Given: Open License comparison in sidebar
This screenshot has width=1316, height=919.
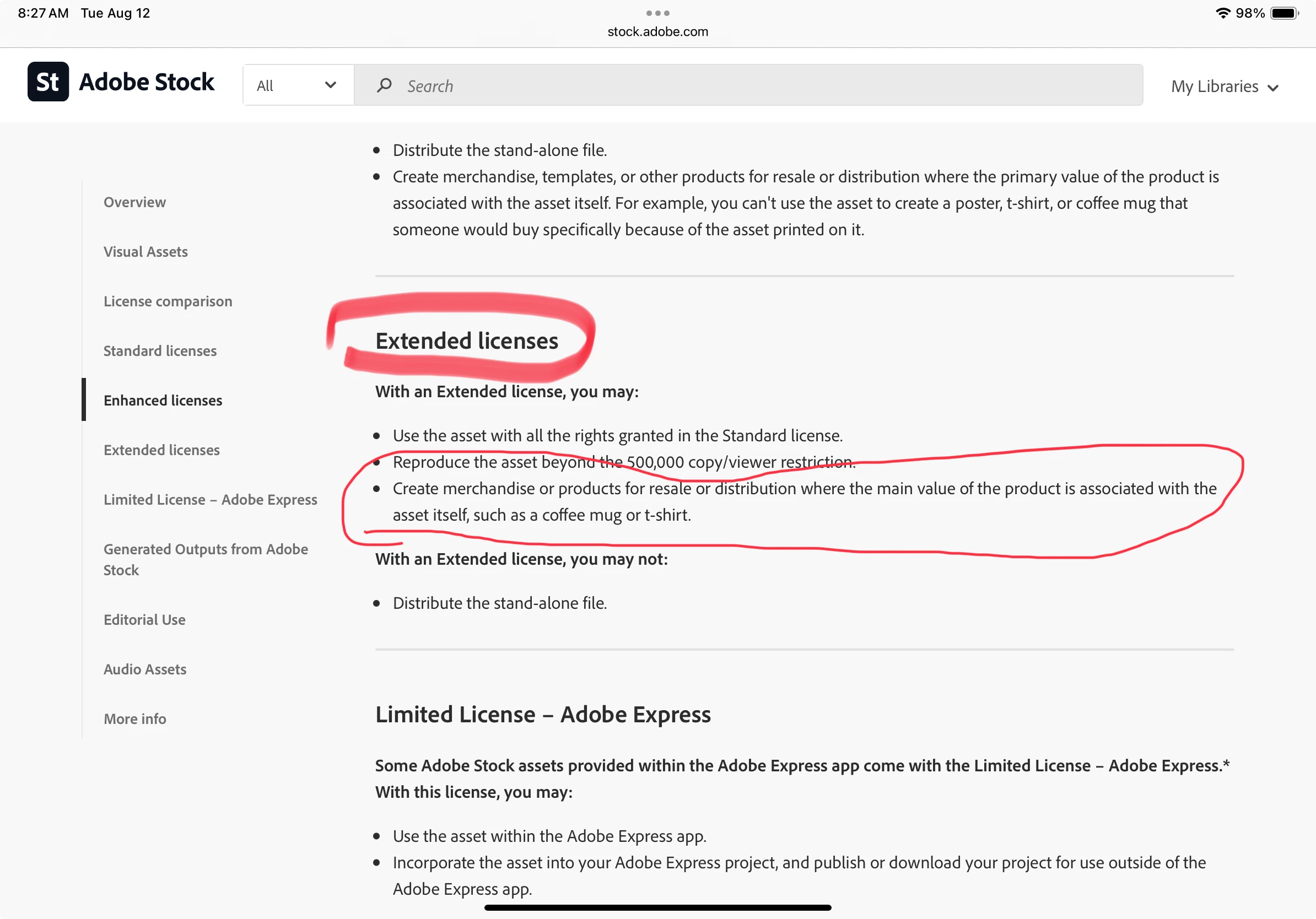Looking at the screenshot, I should (x=168, y=301).
